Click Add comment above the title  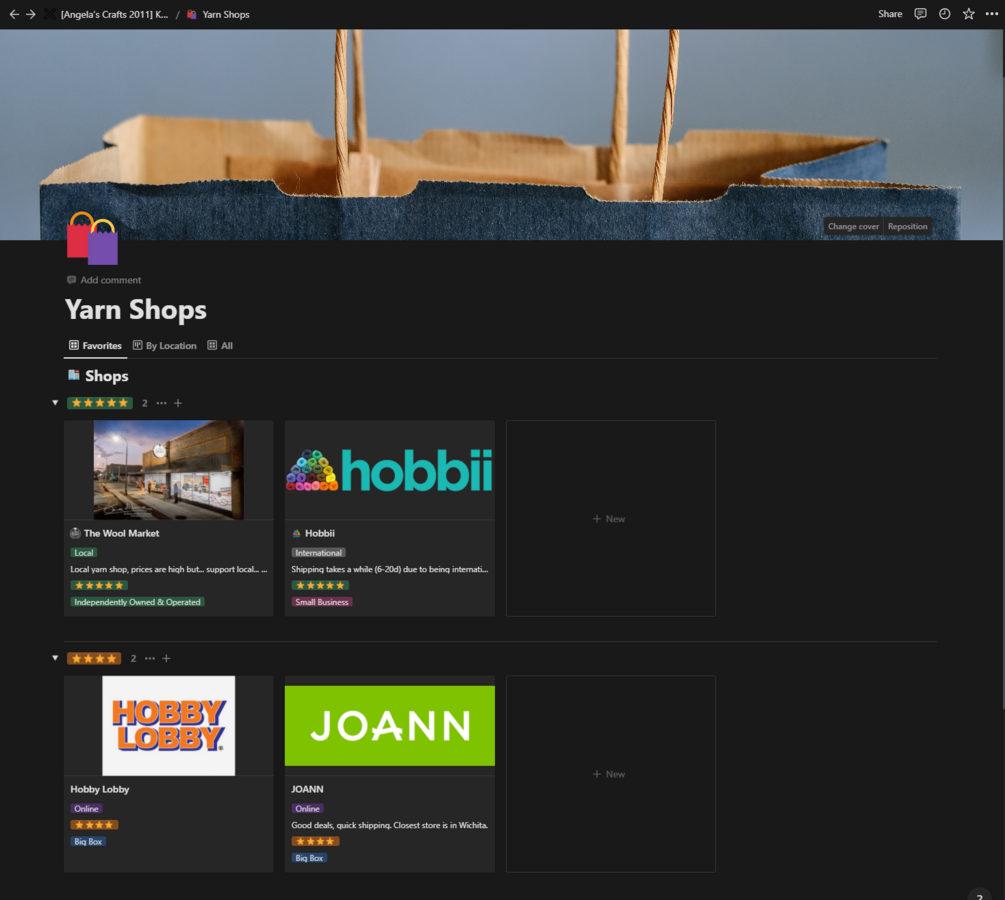(x=104, y=280)
